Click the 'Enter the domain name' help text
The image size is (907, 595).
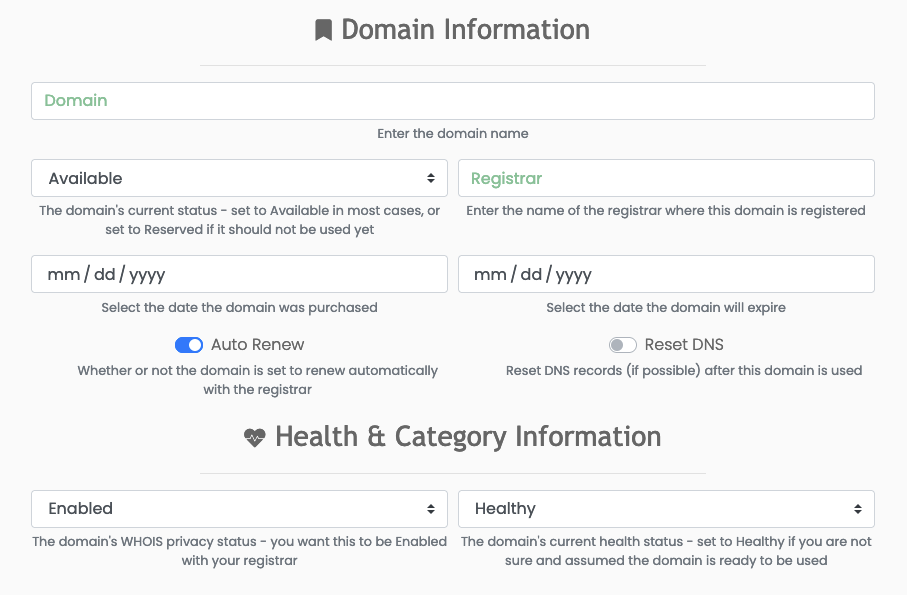tap(453, 134)
